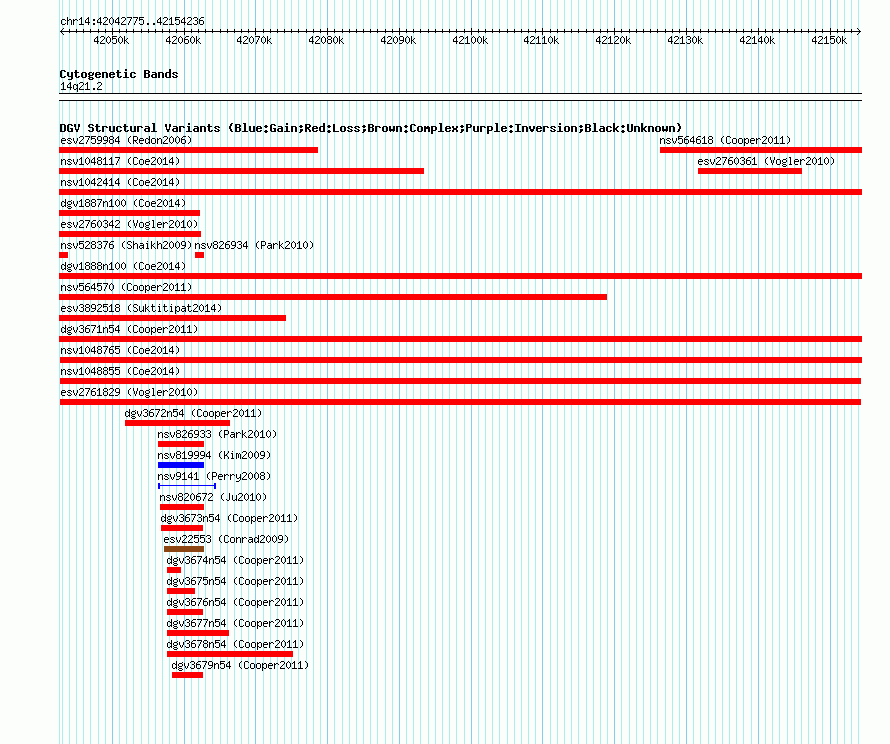This screenshot has height=744, width=890.
Task: Select the small red bar under nsv528376
Action: tap(64, 255)
